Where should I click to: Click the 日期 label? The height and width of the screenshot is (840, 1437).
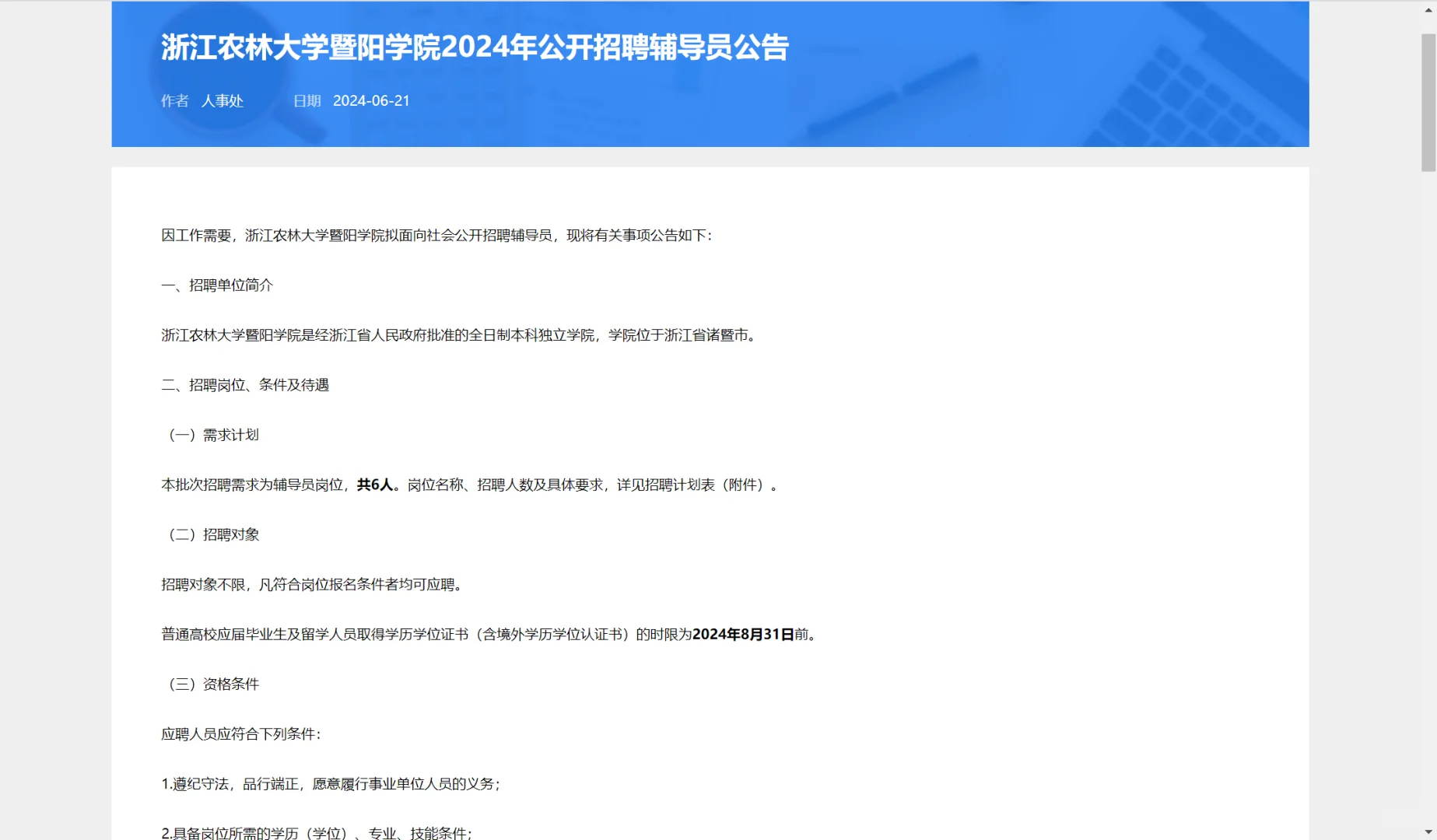pos(306,100)
